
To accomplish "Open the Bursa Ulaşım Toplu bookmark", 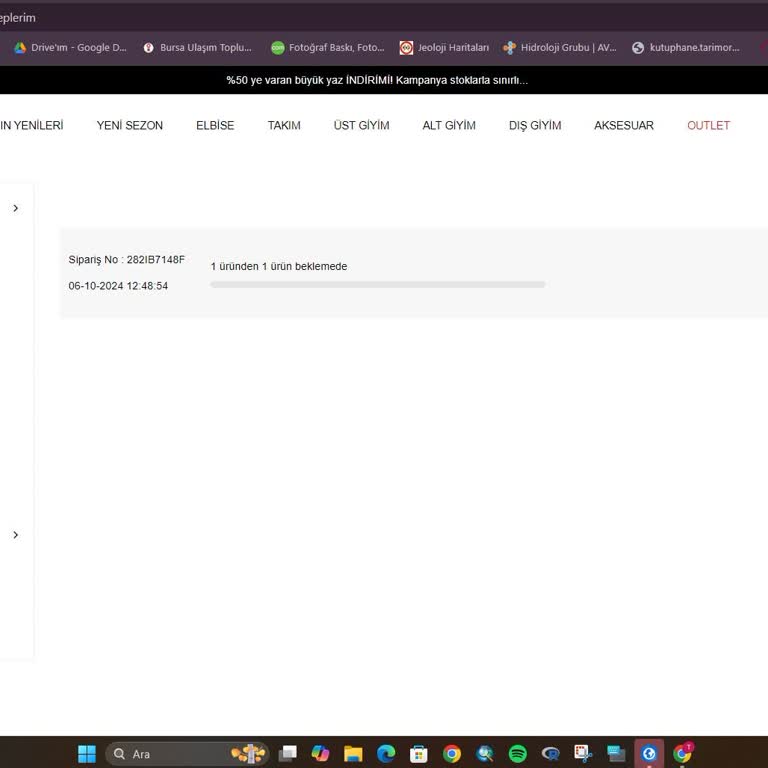I will pos(198,48).
